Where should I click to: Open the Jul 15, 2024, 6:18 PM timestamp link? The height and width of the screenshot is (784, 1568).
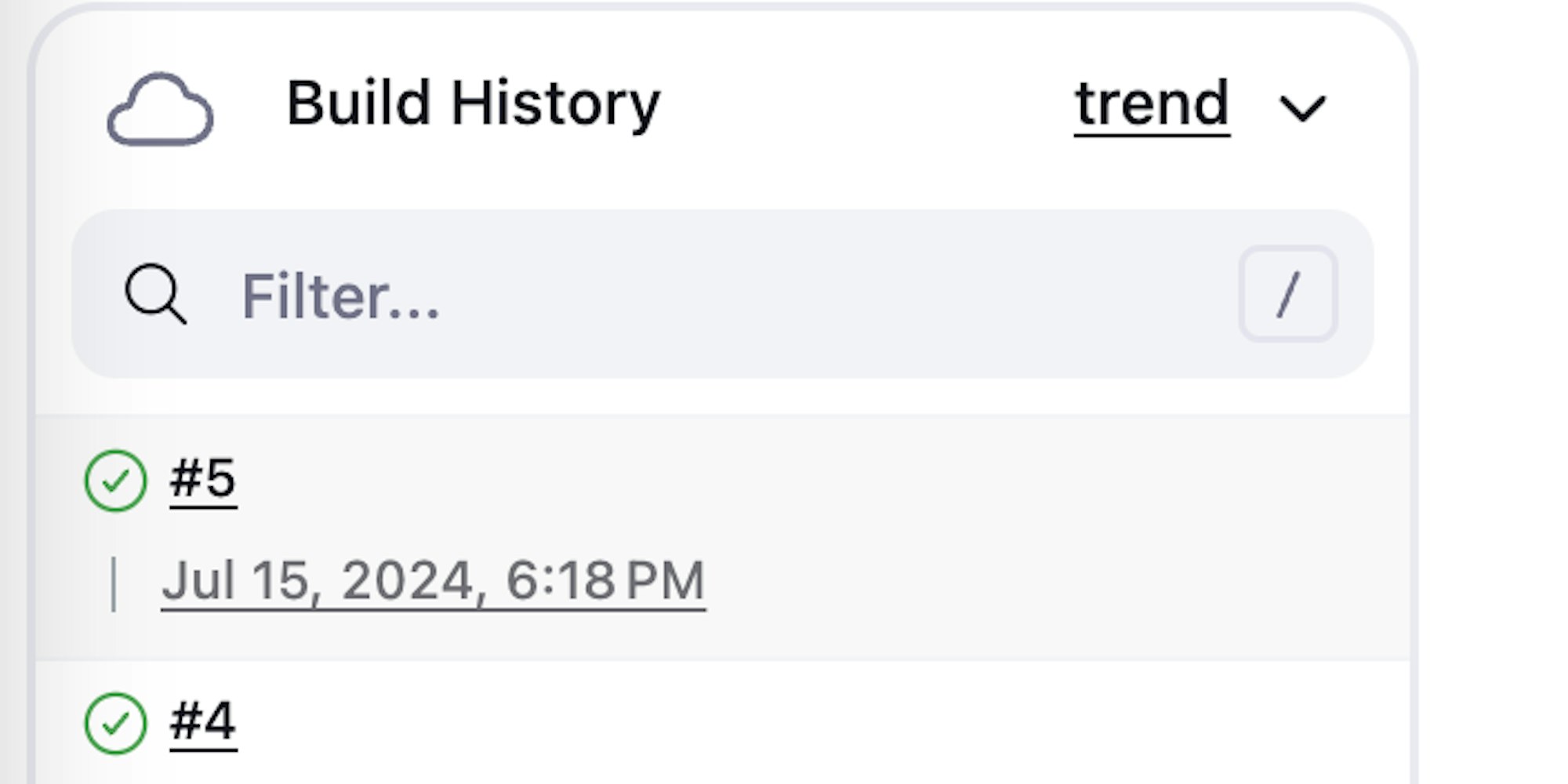coord(433,582)
